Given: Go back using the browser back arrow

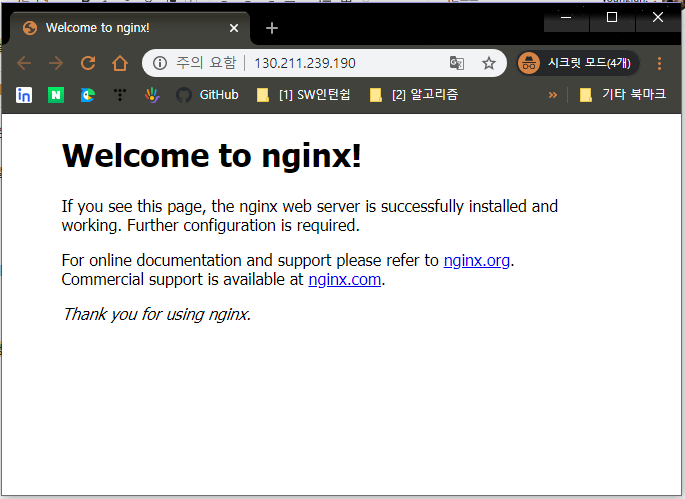Looking at the screenshot, I should pyautogui.click(x=24, y=63).
